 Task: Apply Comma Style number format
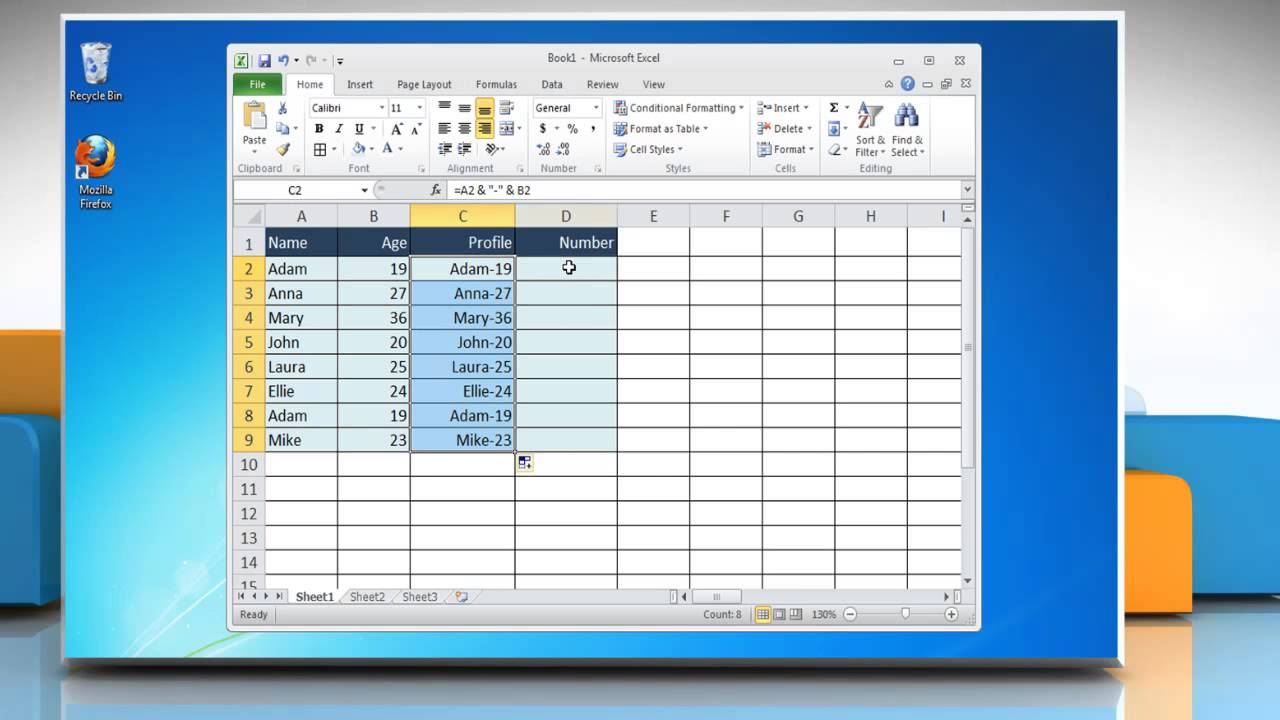click(x=593, y=129)
